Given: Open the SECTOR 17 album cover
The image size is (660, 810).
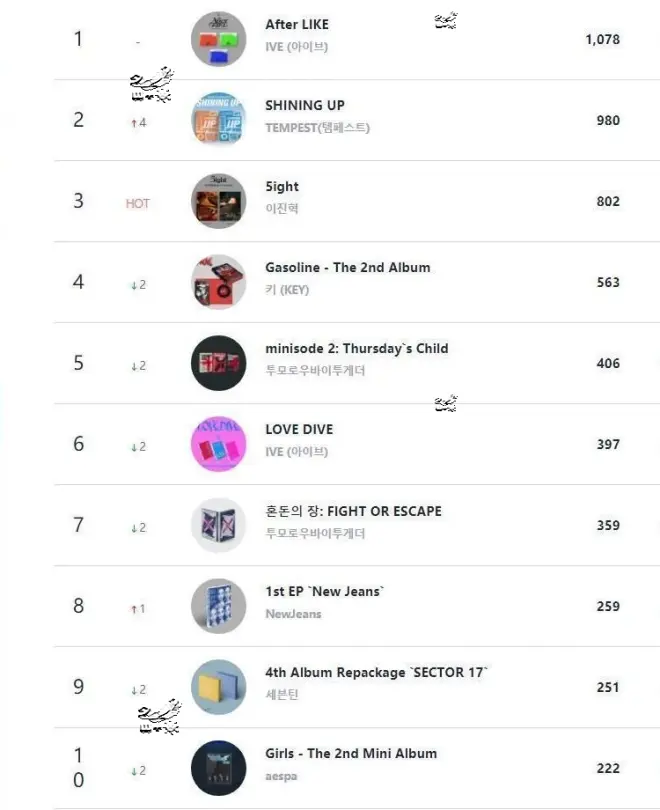Looking at the screenshot, I should [x=218, y=687].
